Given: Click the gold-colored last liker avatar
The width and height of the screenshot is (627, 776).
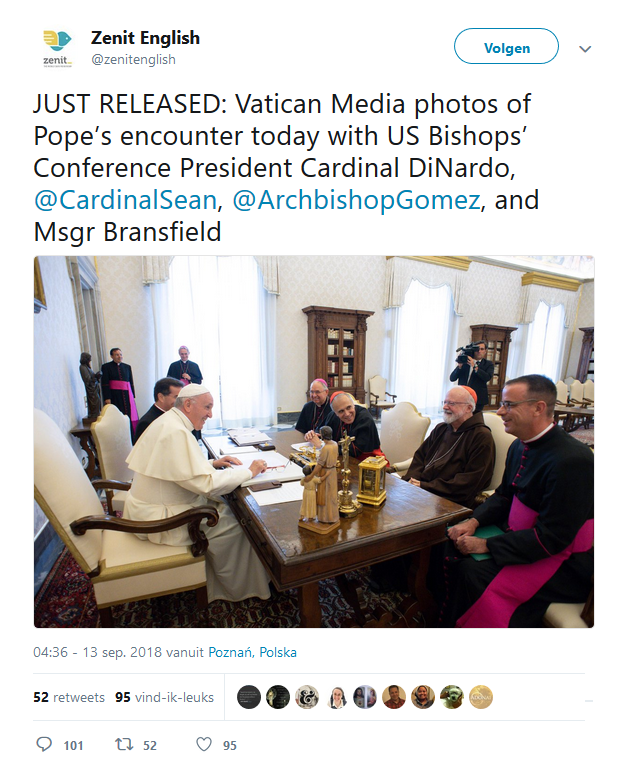Looking at the screenshot, I should 481,697.
